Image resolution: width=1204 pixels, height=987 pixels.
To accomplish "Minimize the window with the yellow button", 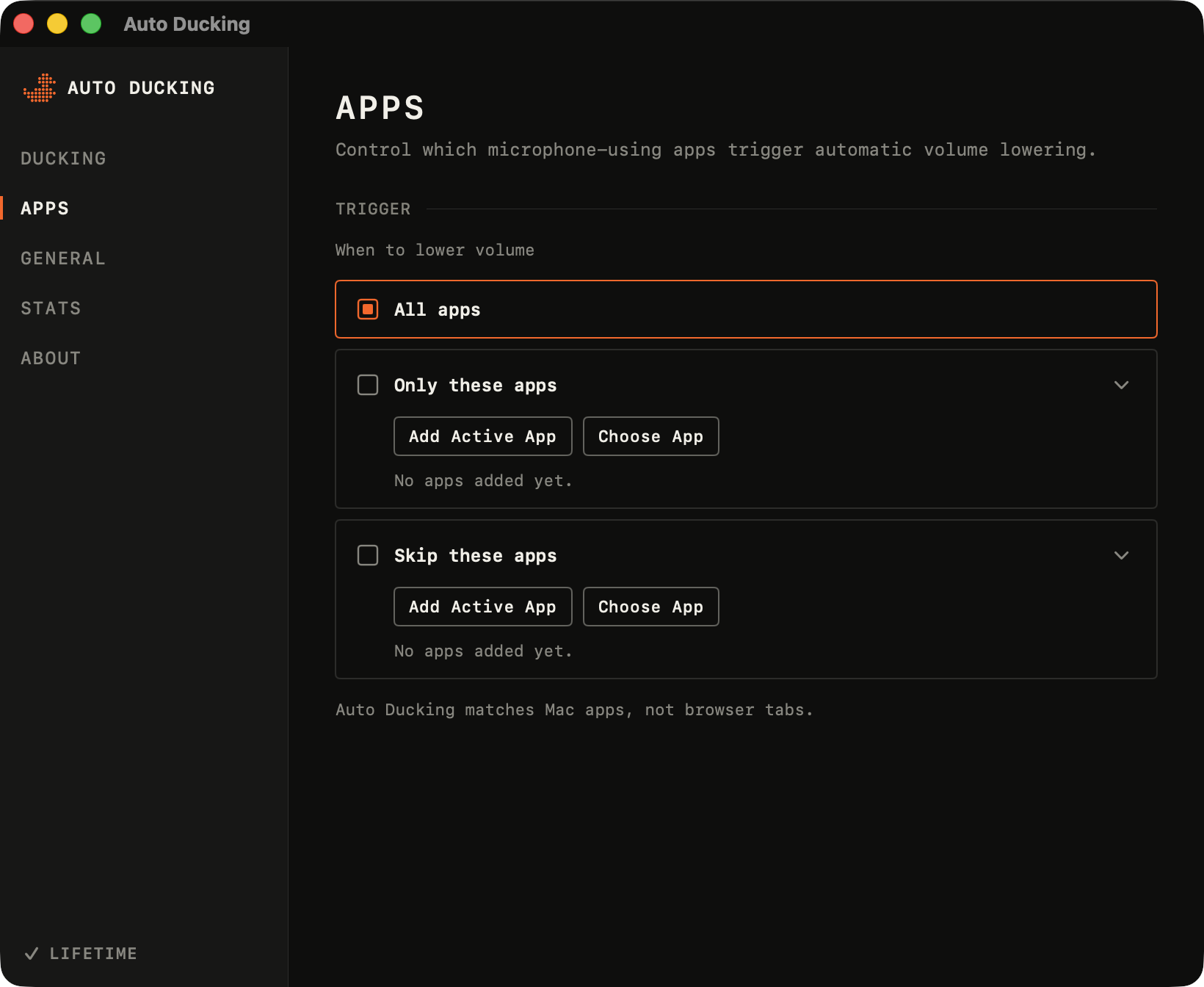I will 57,23.
